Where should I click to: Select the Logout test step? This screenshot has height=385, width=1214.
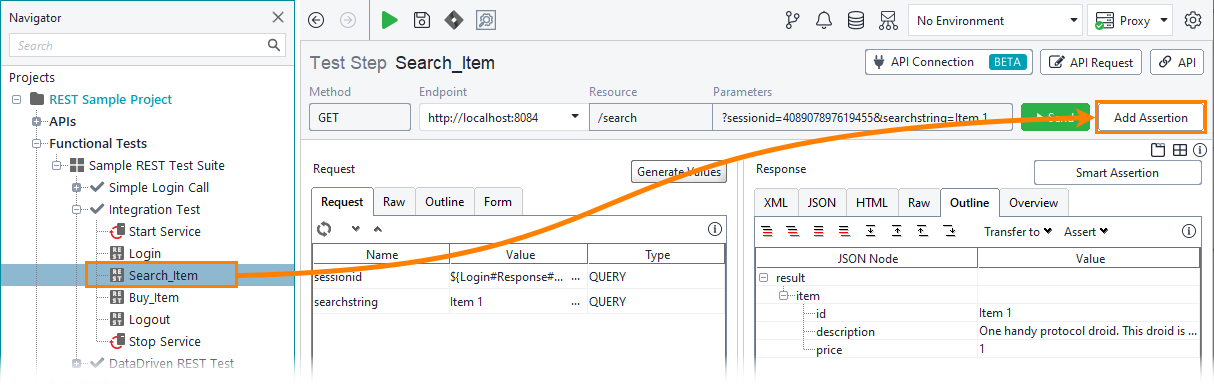[x=149, y=319]
